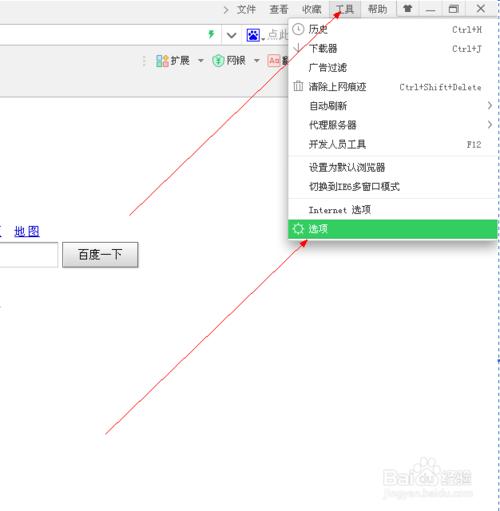Open the 网银 dropdown arrow
This screenshot has width=500, height=511.
257,61
